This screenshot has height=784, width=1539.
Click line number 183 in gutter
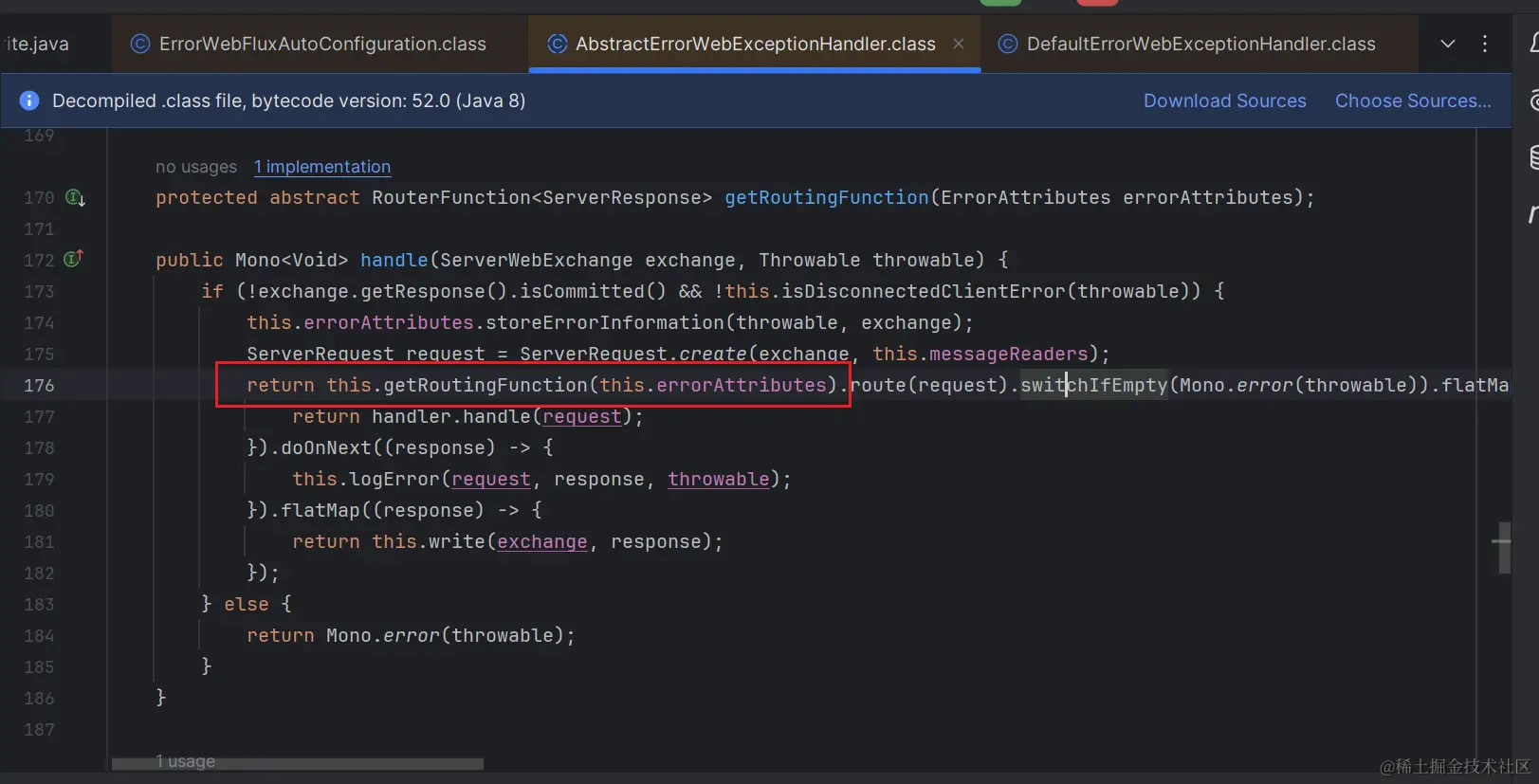point(39,604)
